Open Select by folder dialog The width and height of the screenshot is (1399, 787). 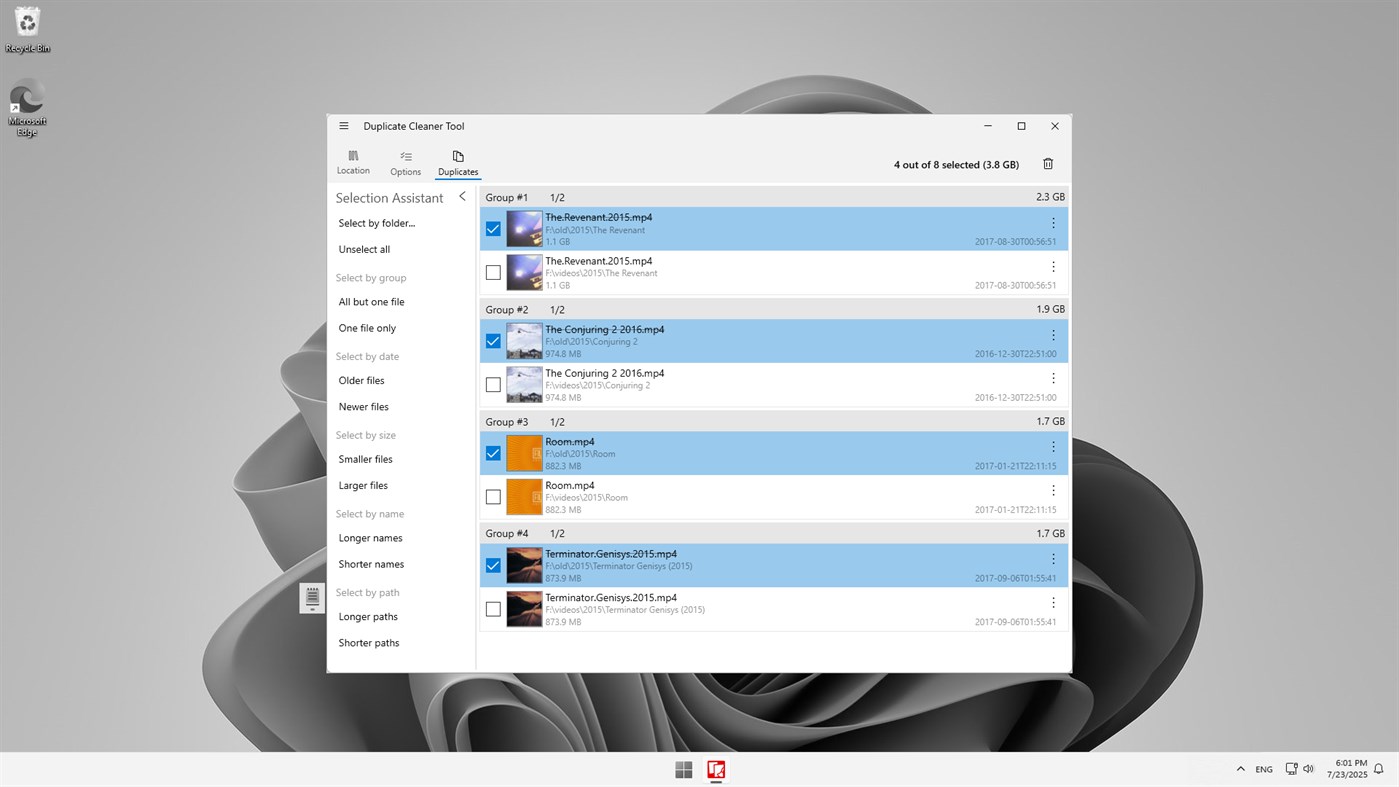[x=377, y=222]
